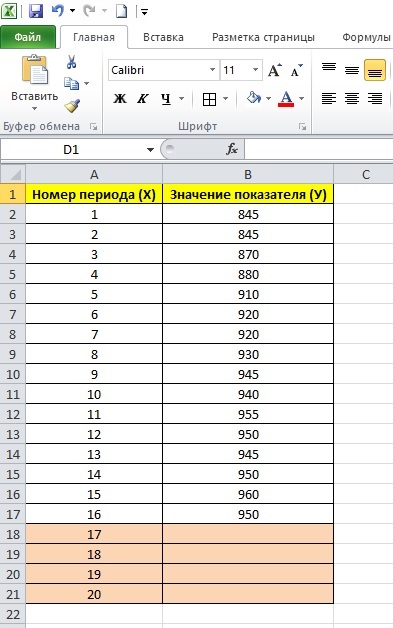Toggle highlighted bottom align button
Image resolution: width=393 pixels, height=628 pixels.
(x=375, y=70)
